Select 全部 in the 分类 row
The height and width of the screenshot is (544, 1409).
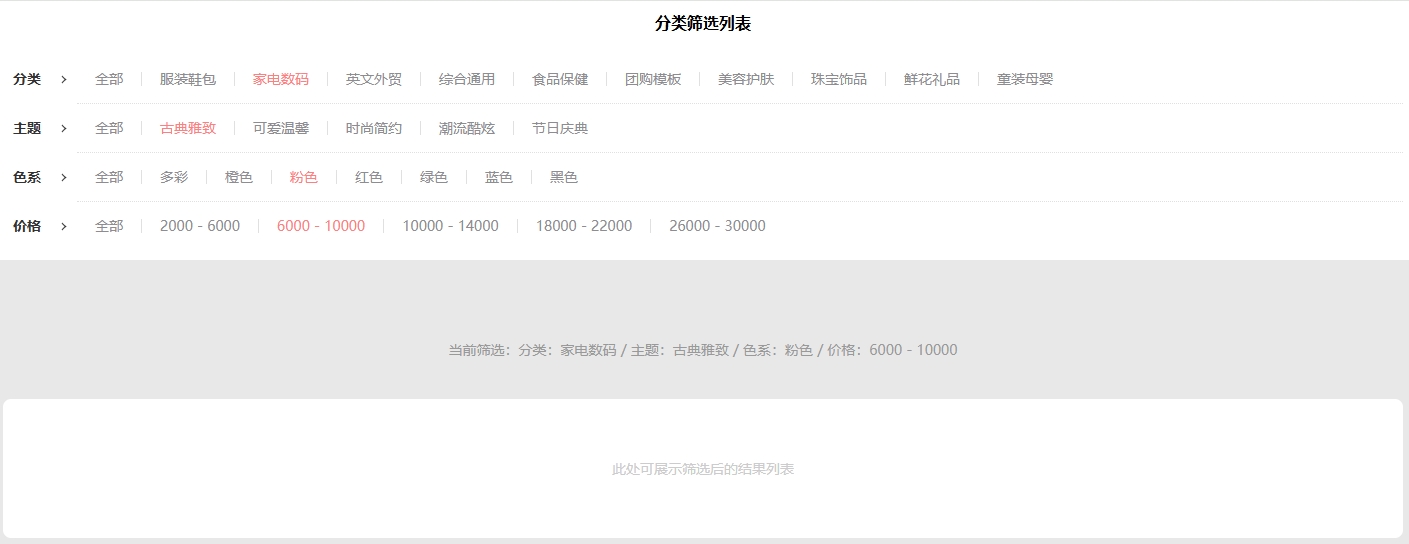coord(109,79)
